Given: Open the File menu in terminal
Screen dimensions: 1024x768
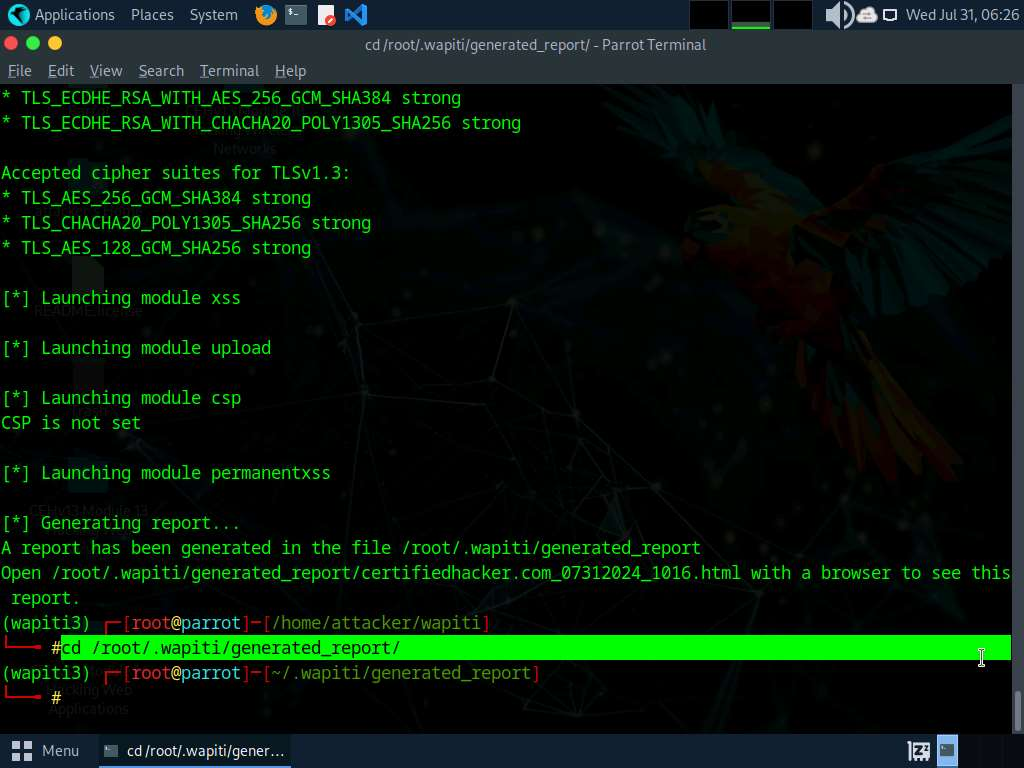Looking at the screenshot, I should click(20, 71).
